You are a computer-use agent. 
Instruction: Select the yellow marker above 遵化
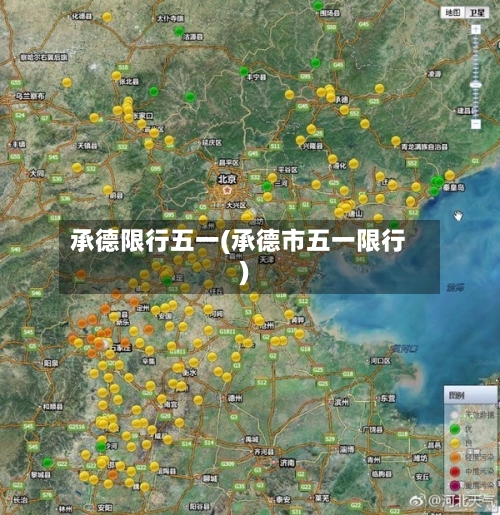click(x=332, y=159)
